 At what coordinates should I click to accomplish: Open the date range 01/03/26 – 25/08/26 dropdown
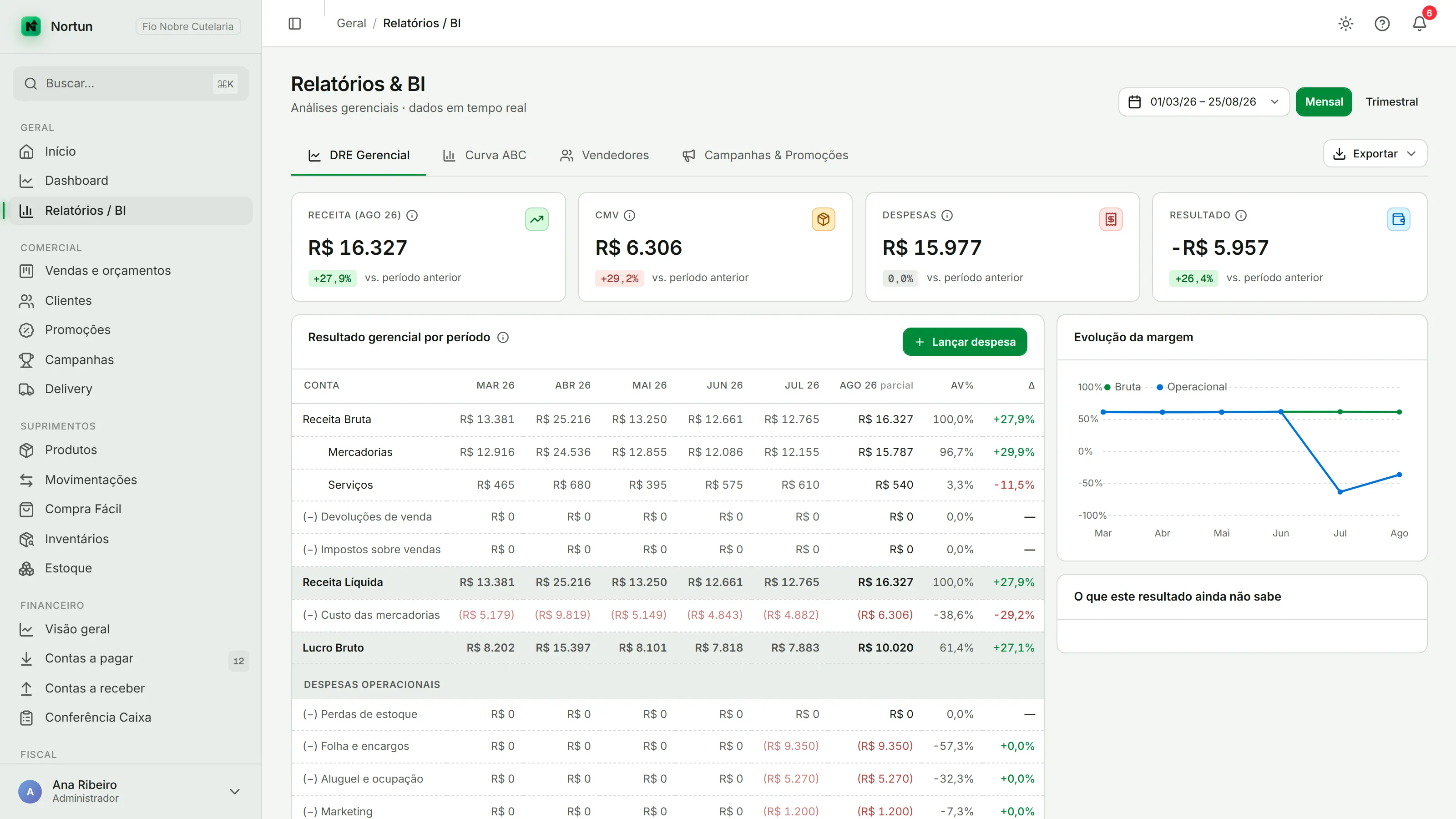(x=1204, y=102)
